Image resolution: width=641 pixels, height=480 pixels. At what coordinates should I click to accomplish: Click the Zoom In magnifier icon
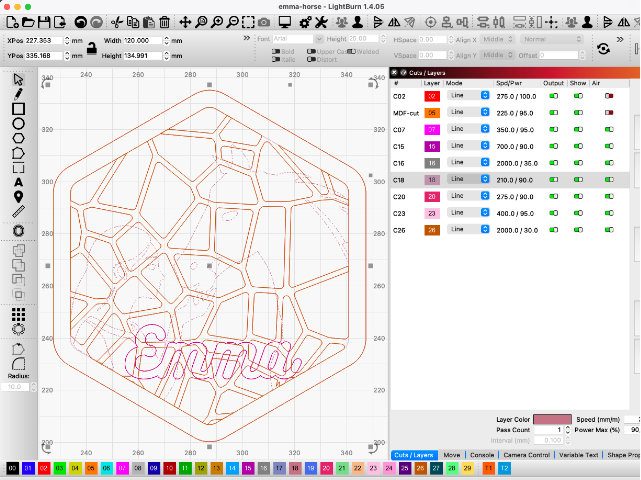(217, 22)
